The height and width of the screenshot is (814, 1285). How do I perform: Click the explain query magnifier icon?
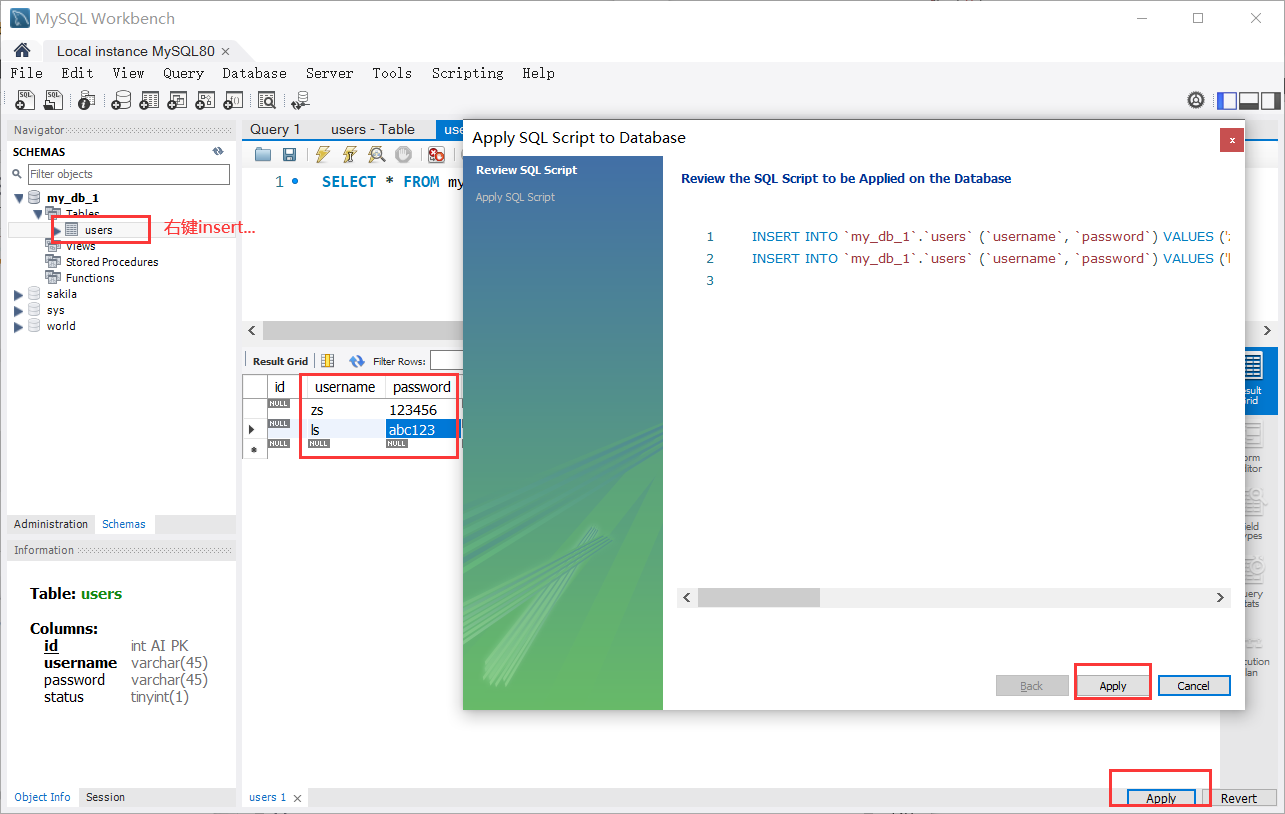376,154
